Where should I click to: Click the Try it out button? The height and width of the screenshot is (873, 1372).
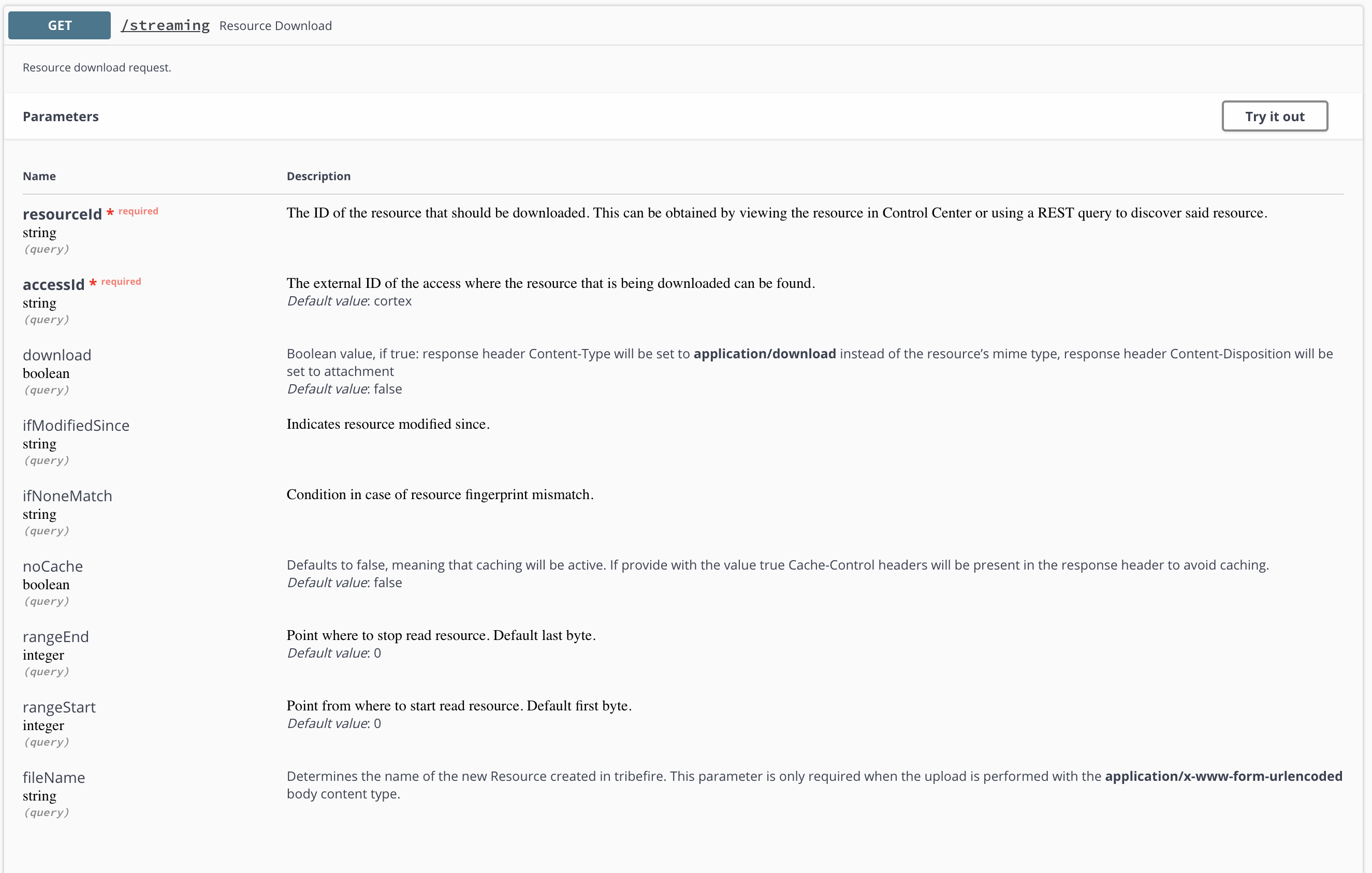1274,117
